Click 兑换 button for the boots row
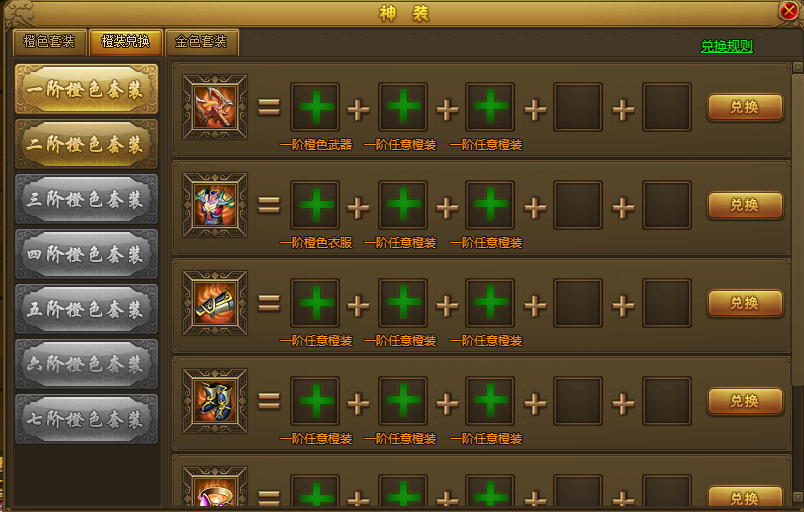This screenshot has height=512, width=804. click(x=745, y=401)
